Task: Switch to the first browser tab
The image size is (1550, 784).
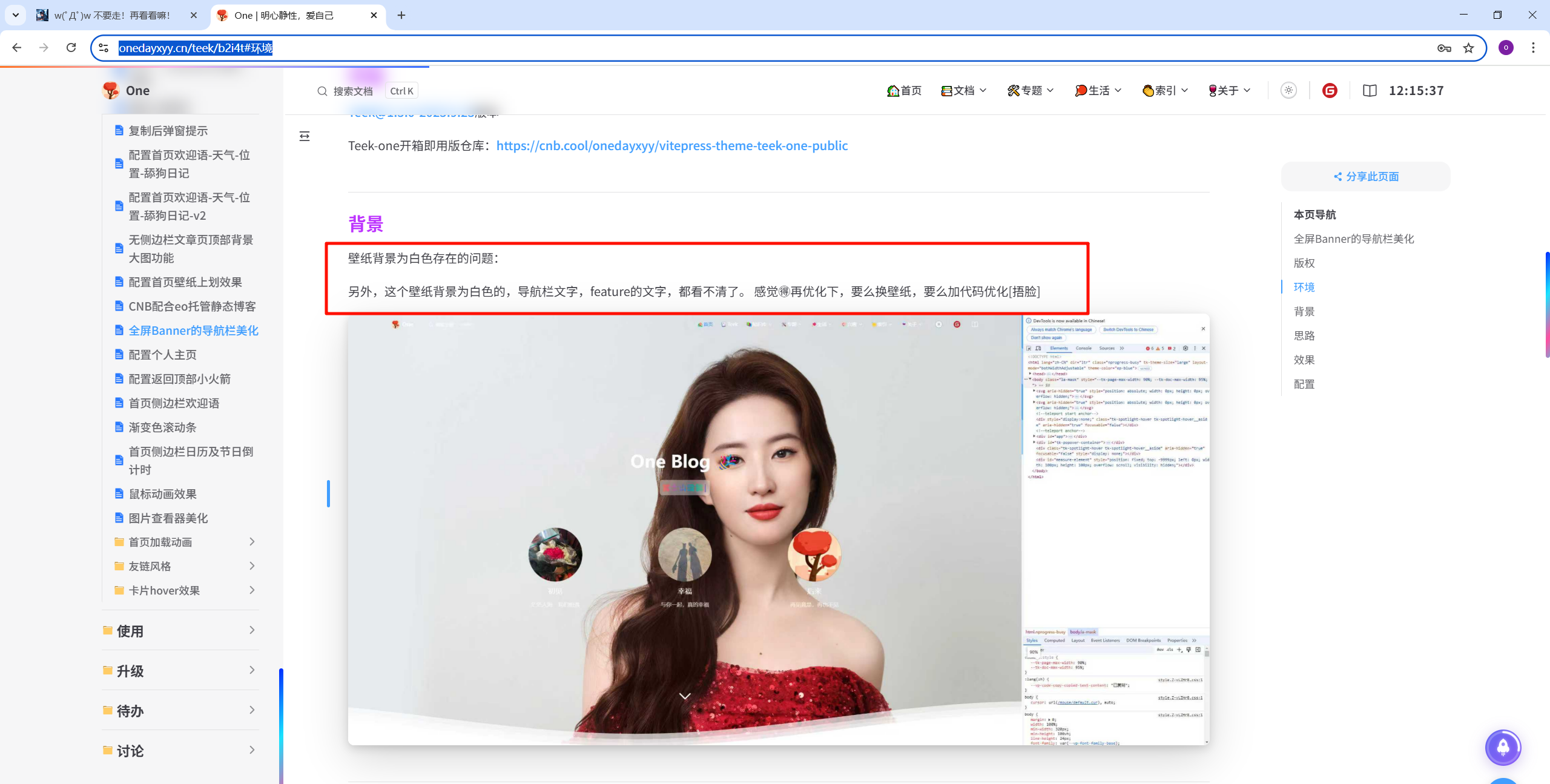Action: pyautogui.click(x=112, y=15)
